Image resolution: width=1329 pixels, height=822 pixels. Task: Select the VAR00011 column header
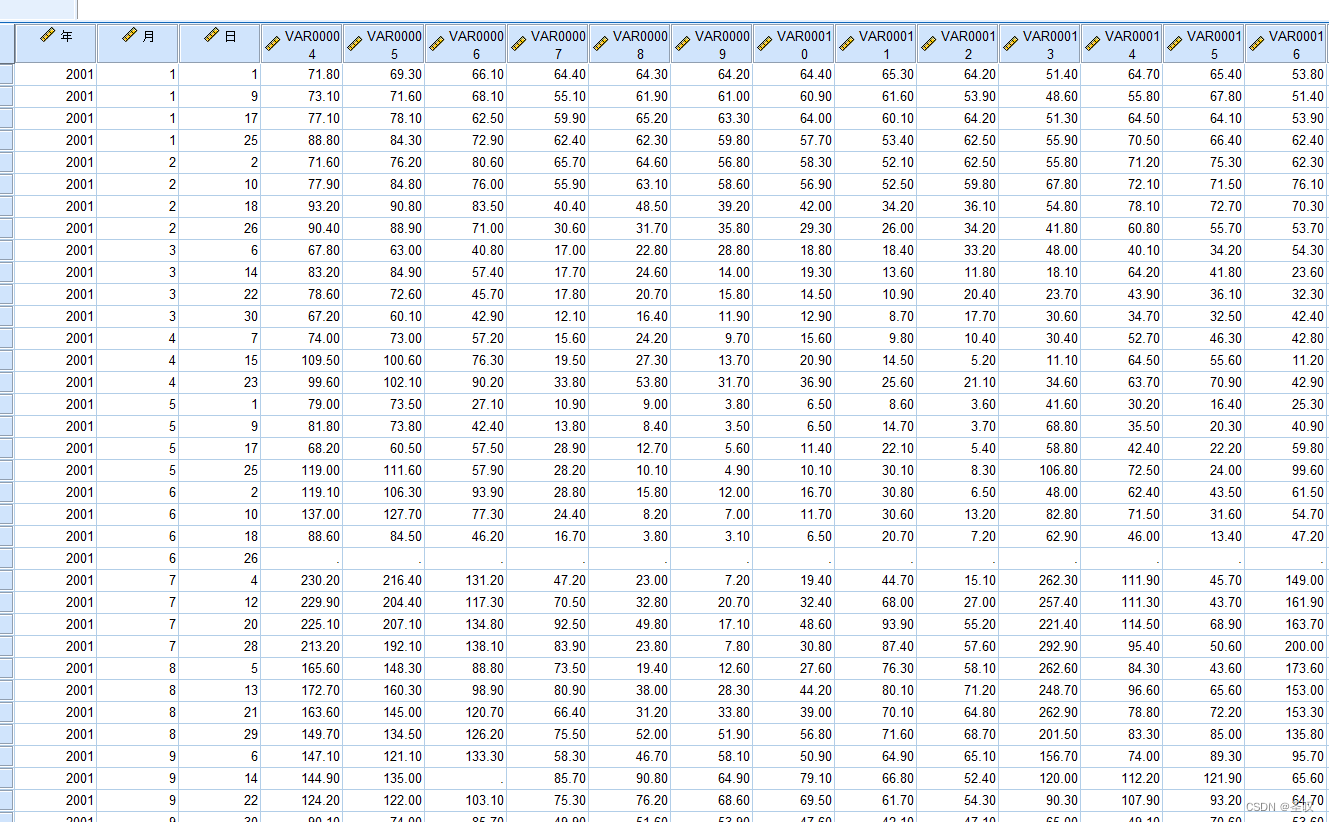(x=876, y=44)
